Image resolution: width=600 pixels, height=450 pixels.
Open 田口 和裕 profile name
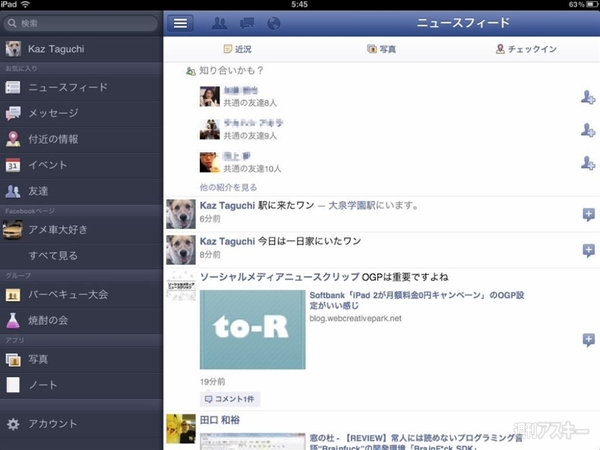(x=220, y=420)
